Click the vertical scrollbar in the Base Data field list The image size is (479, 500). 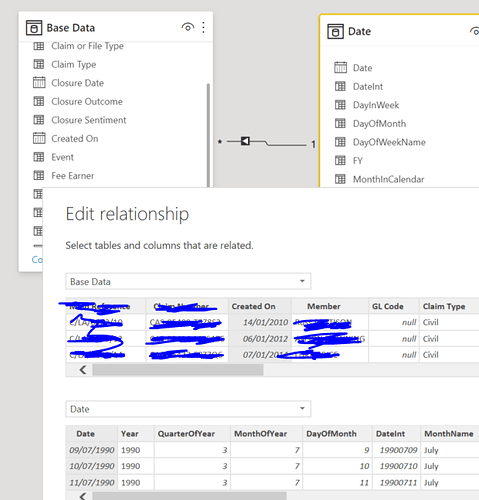[209, 135]
